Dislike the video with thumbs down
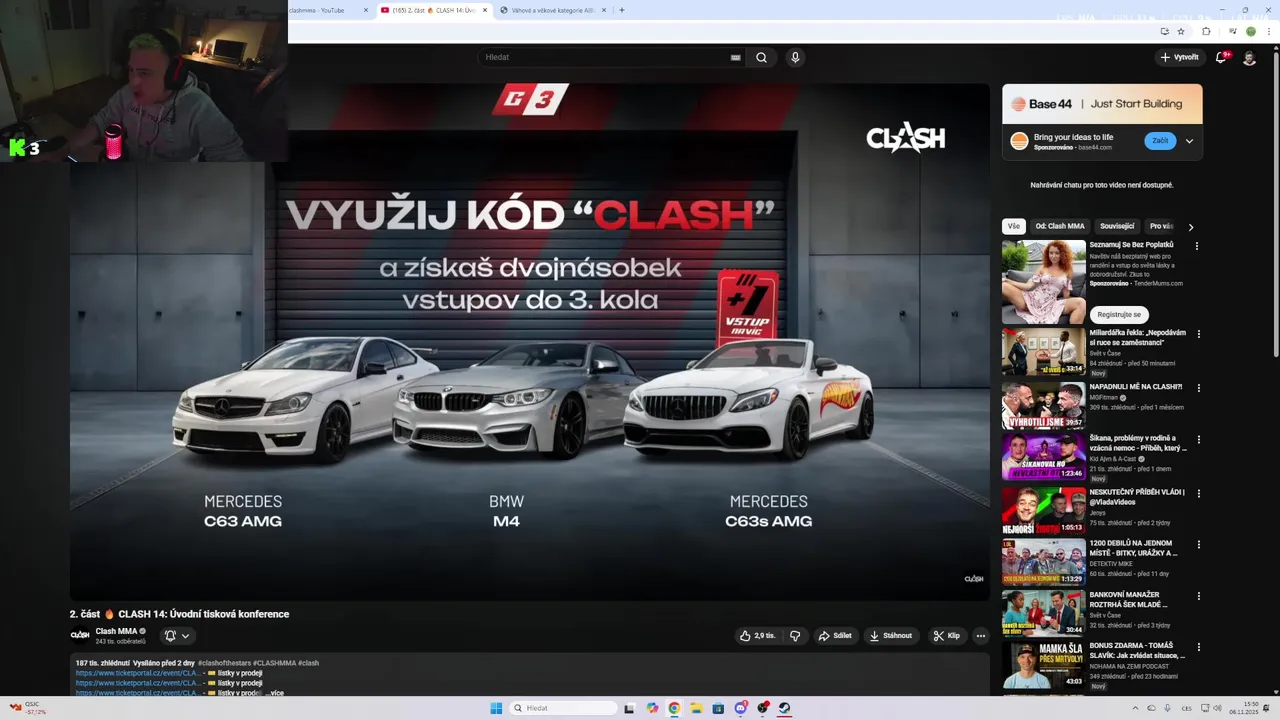The height and width of the screenshot is (720, 1280). (x=795, y=635)
